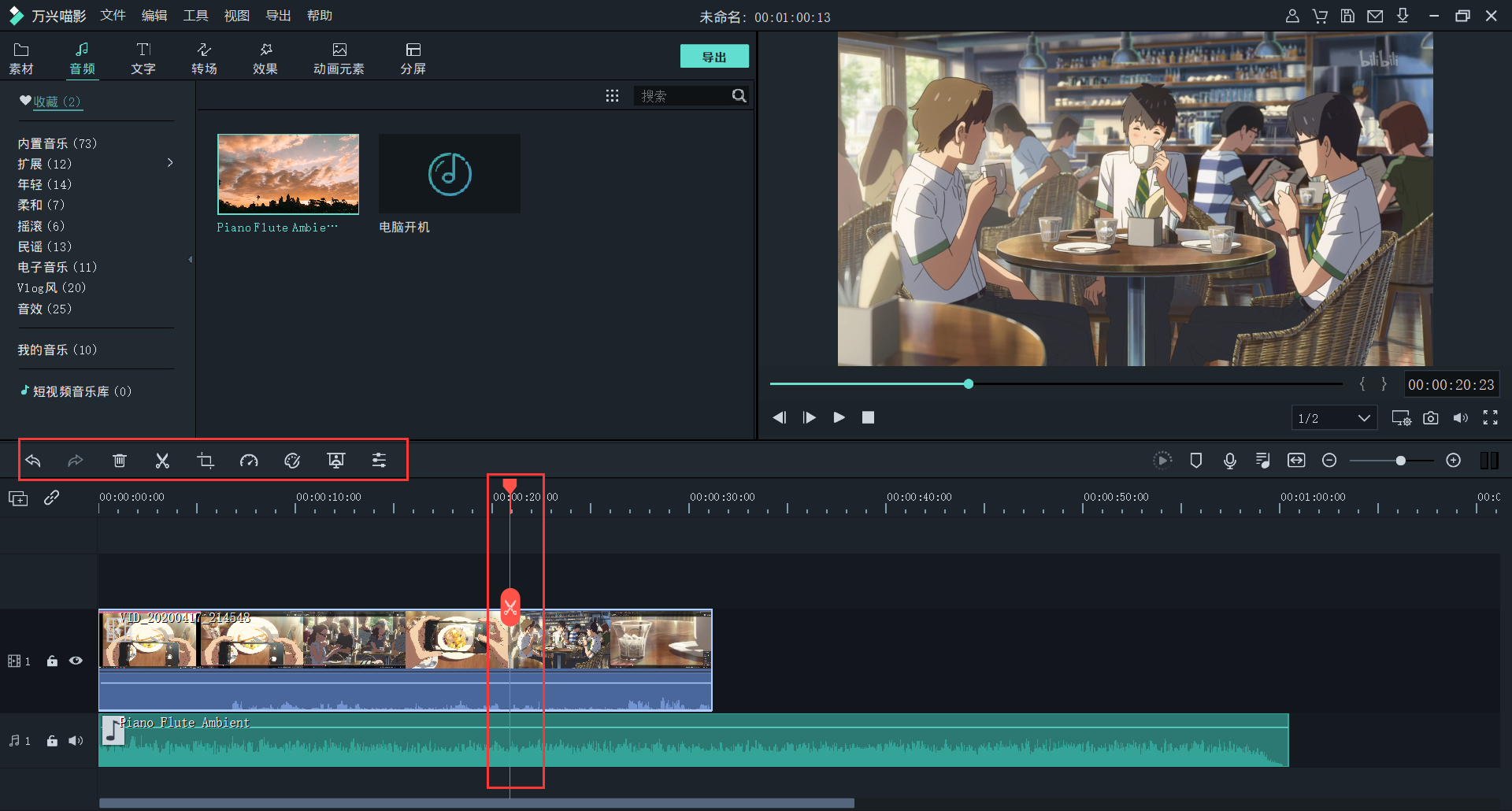Undo the last edit
The width and height of the screenshot is (1512, 811).
coord(33,461)
